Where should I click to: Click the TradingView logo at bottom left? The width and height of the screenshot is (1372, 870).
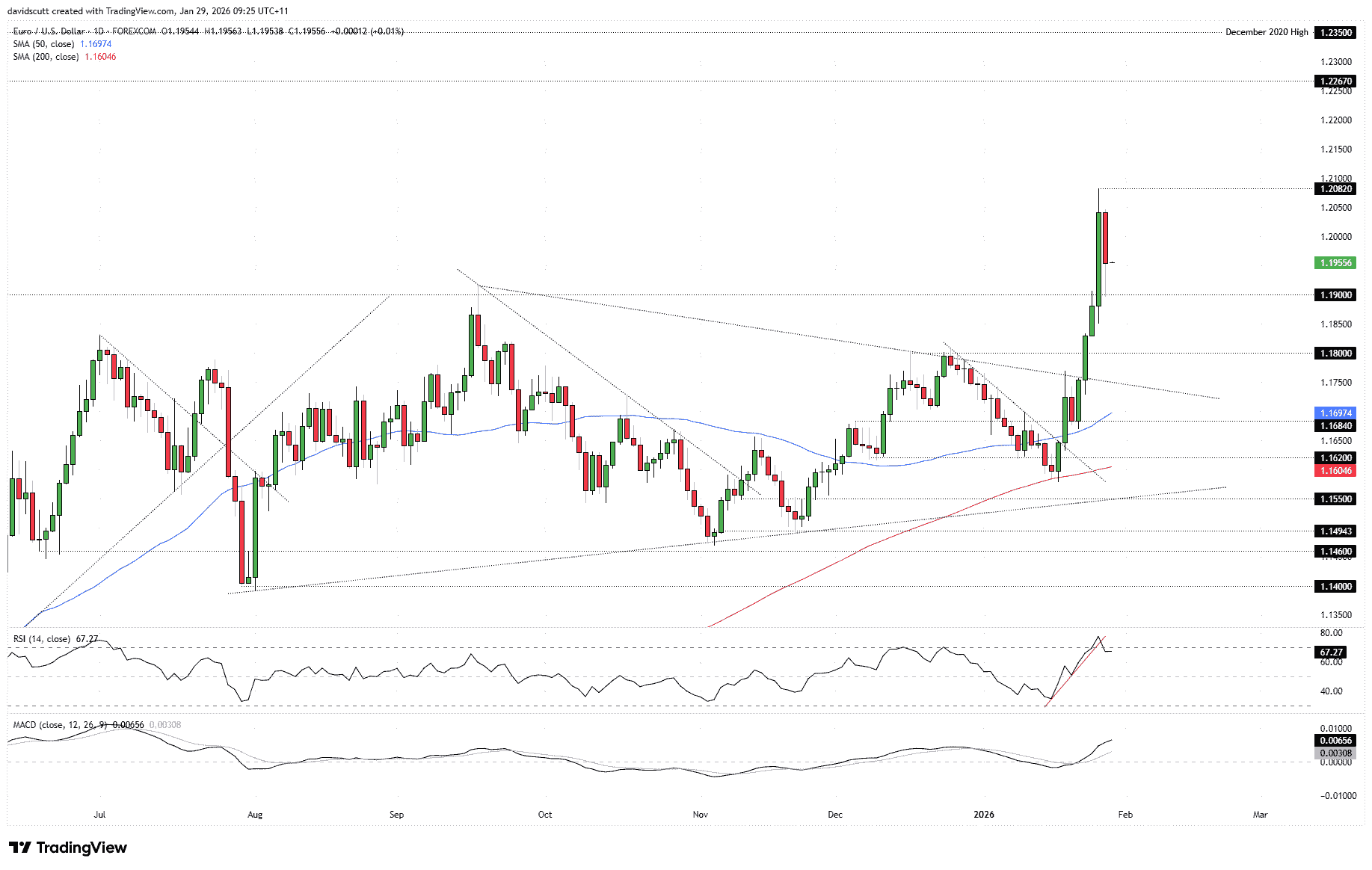68,848
